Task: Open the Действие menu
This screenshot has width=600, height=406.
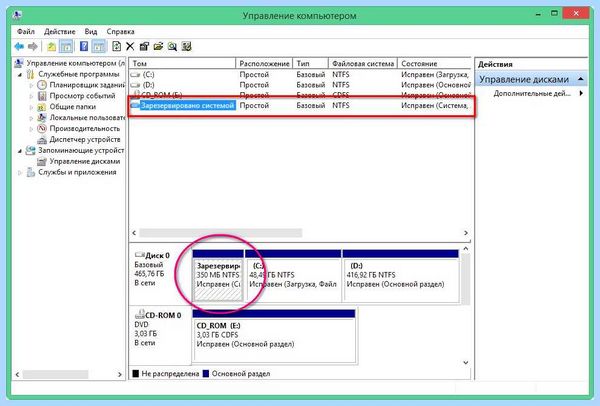Action: coord(60,31)
